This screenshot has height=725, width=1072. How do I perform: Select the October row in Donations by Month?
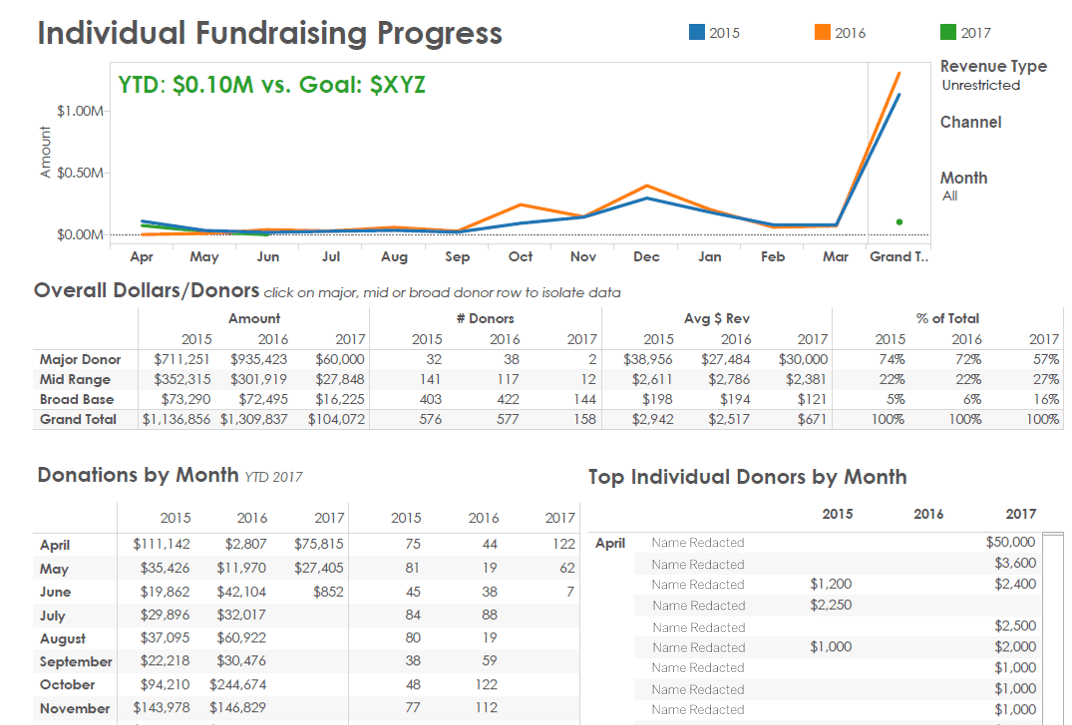(68, 685)
